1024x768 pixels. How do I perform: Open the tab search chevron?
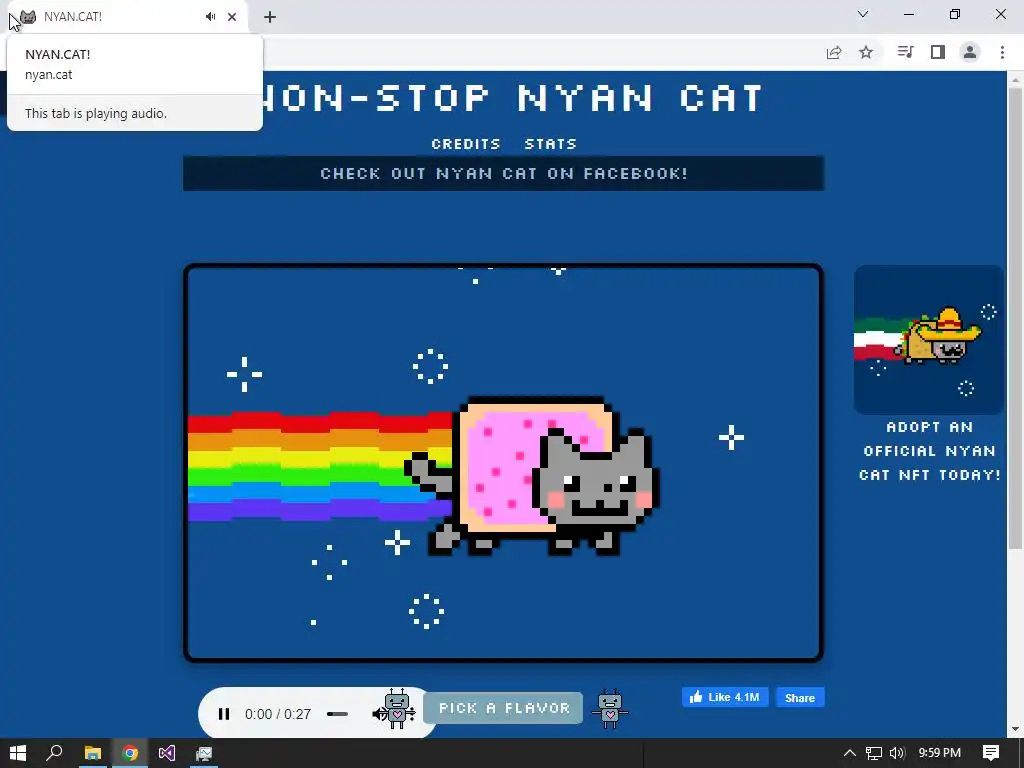(x=863, y=14)
